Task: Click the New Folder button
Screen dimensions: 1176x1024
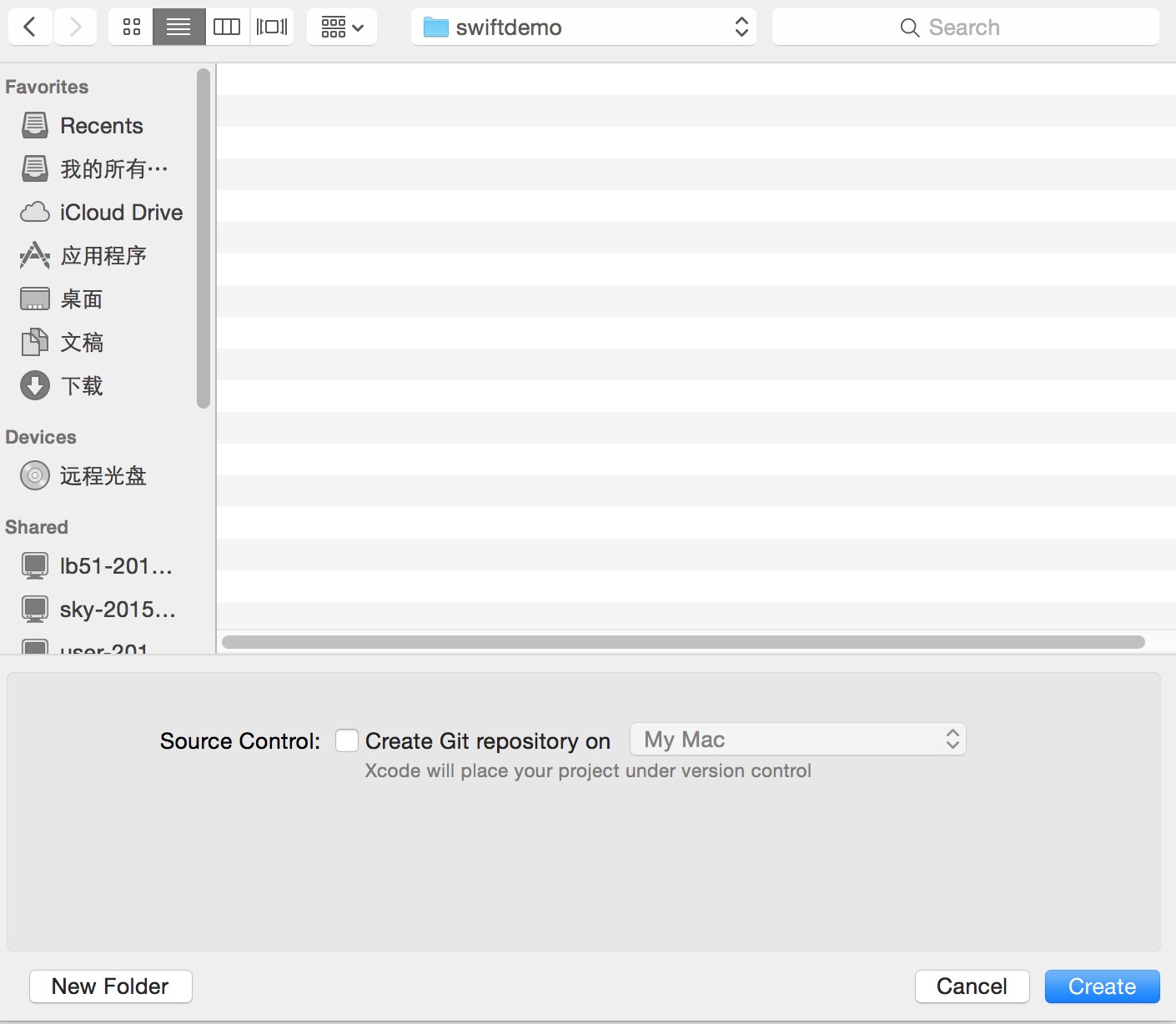Action: pos(110,986)
